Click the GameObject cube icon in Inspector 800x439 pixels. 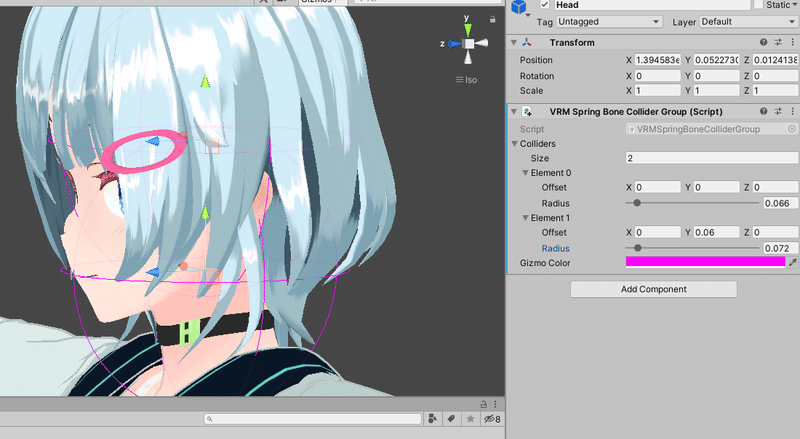(x=519, y=7)
